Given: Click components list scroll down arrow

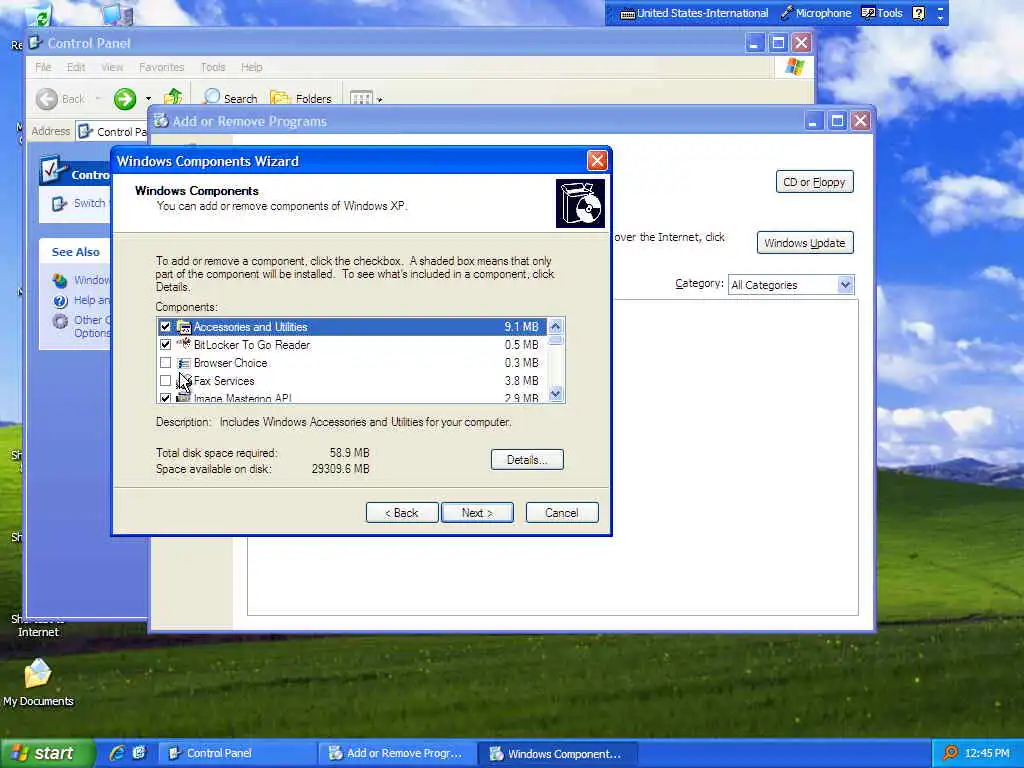Looking at the screenshot, I should tap(556, 394).
